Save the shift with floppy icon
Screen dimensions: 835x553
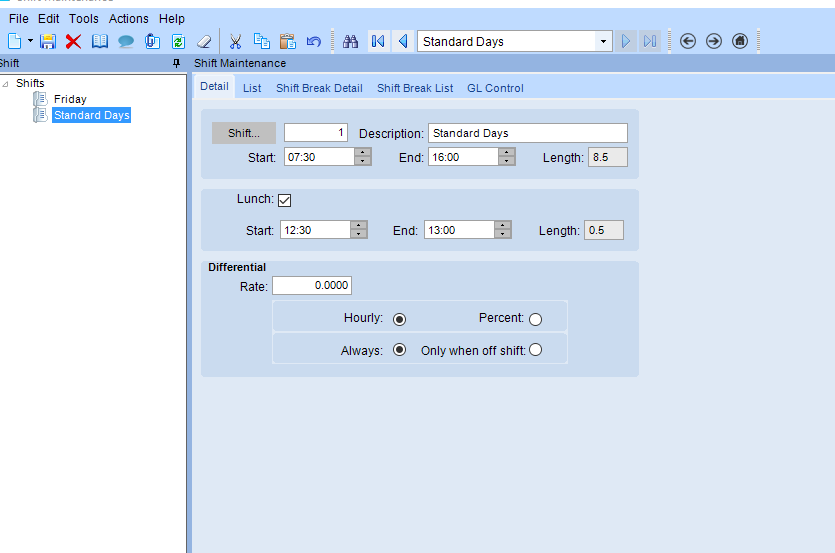(48, 41)
